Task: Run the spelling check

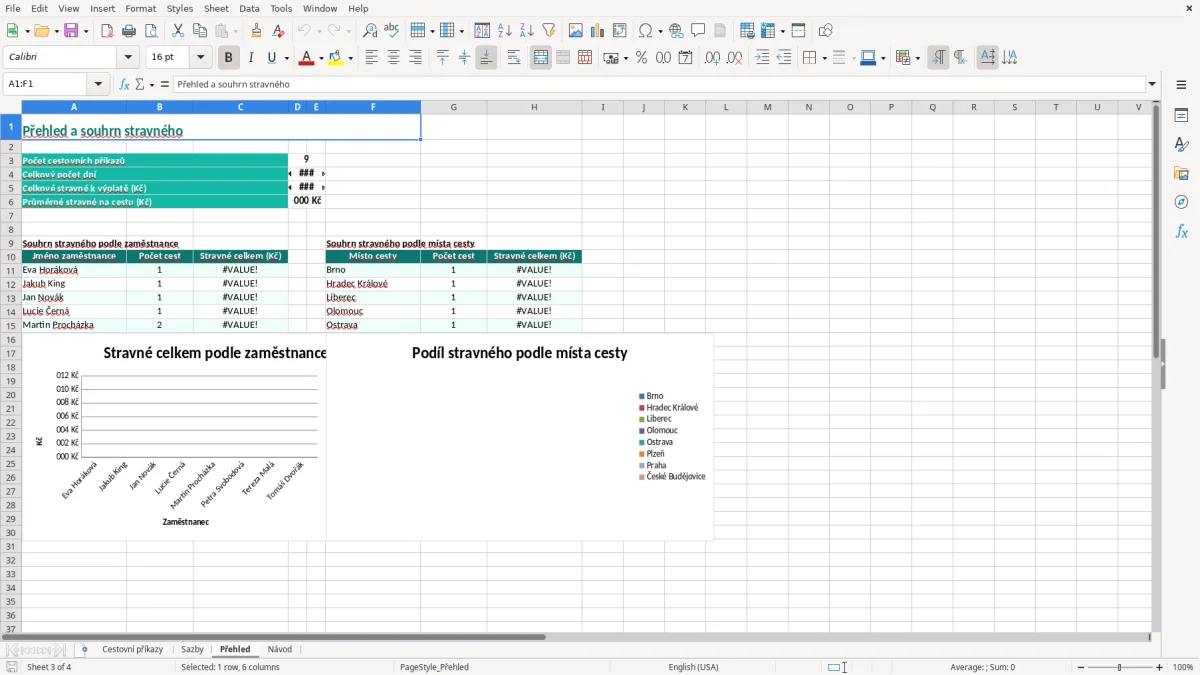Action: coord(392,31)
